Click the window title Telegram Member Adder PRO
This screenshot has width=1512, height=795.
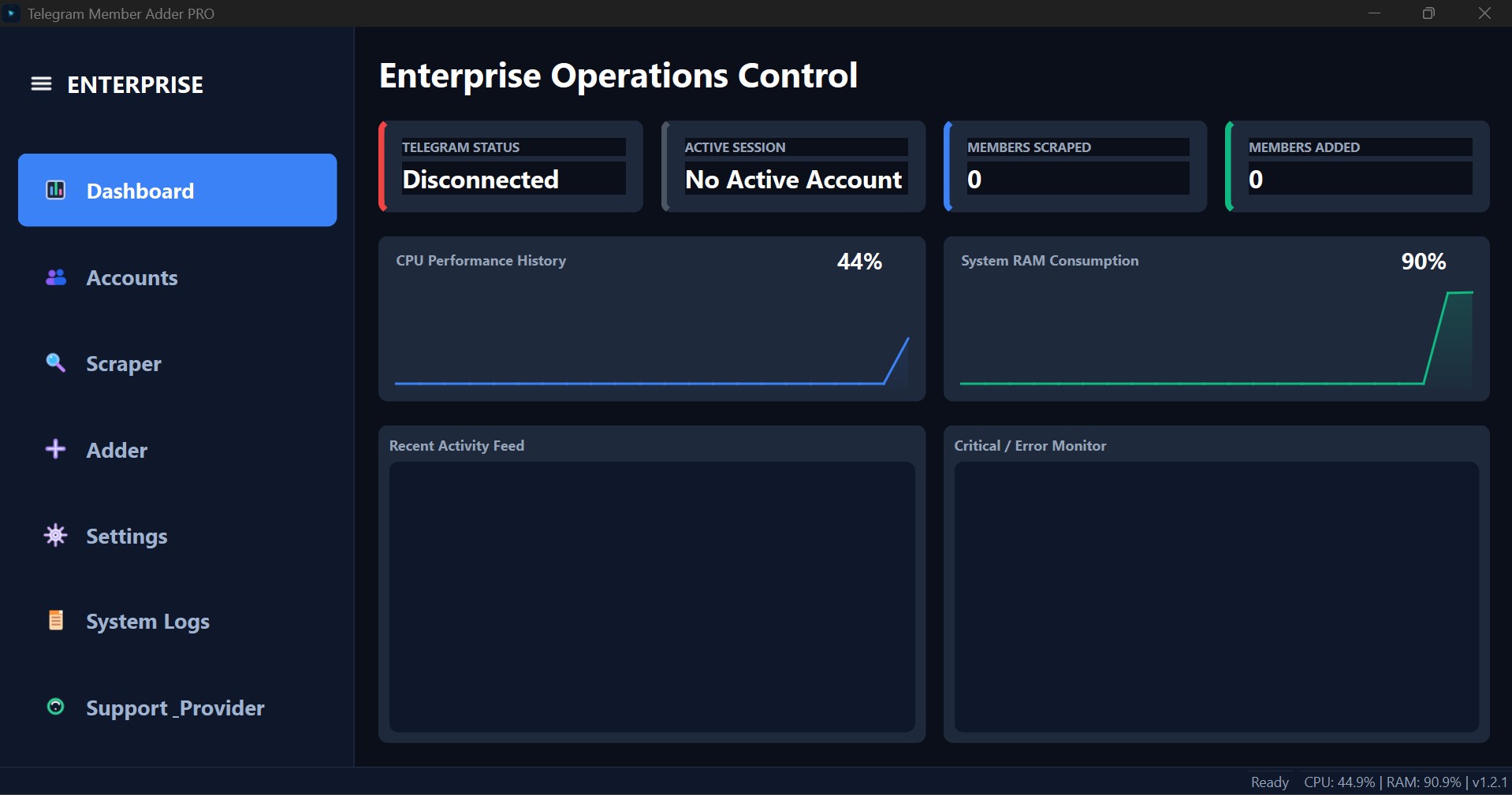tap(121, 13)
